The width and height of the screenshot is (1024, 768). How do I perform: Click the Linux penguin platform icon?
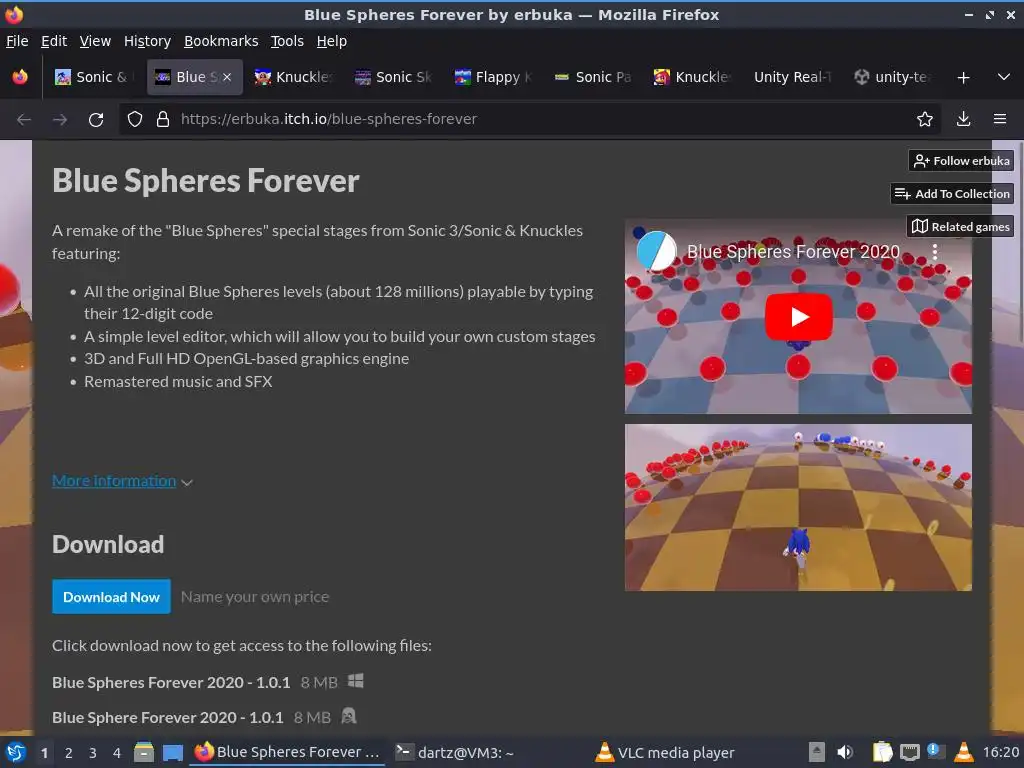click(x=349, y=716)
